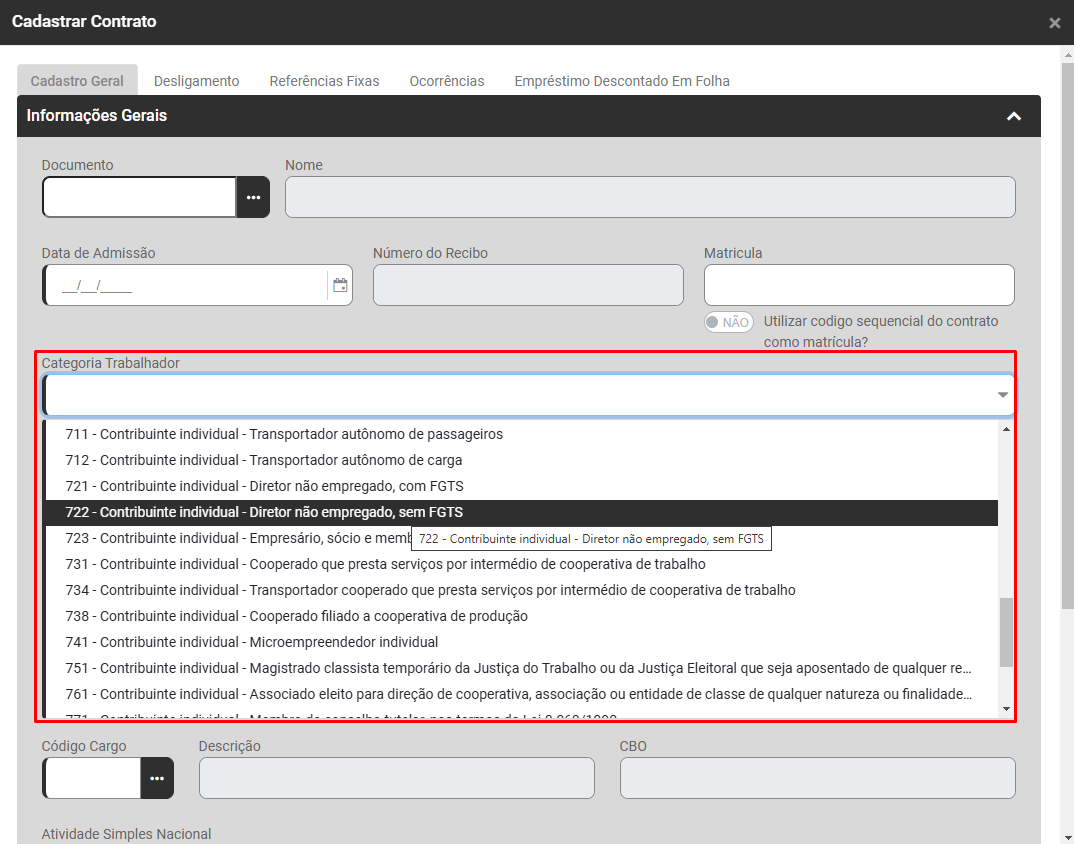Click the Código Cargo lookup ellipsis button
This screenshot has height=844, width=1074.
point(157,778)
